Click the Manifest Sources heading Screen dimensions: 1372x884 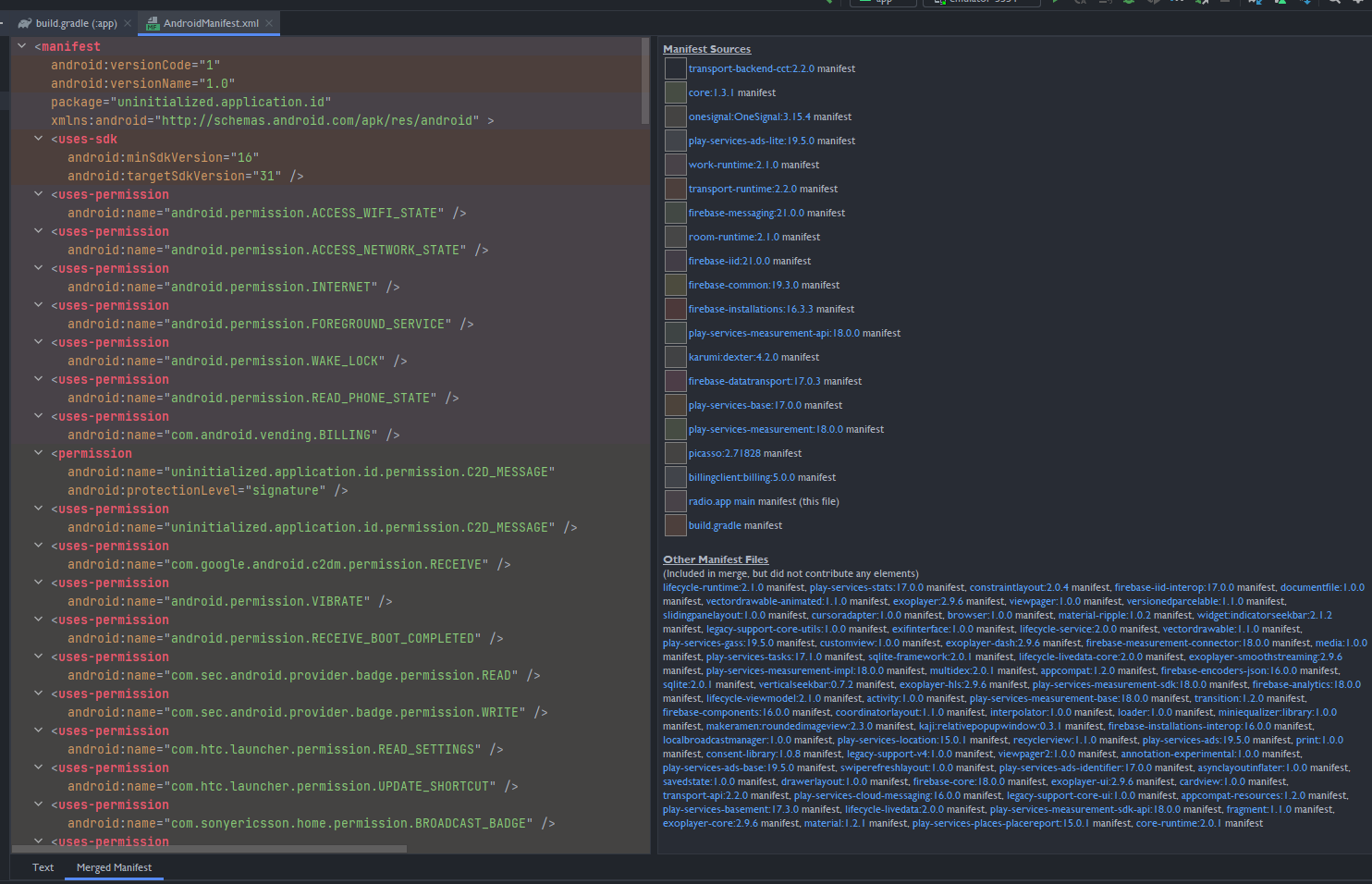click(x=706, y=49)
